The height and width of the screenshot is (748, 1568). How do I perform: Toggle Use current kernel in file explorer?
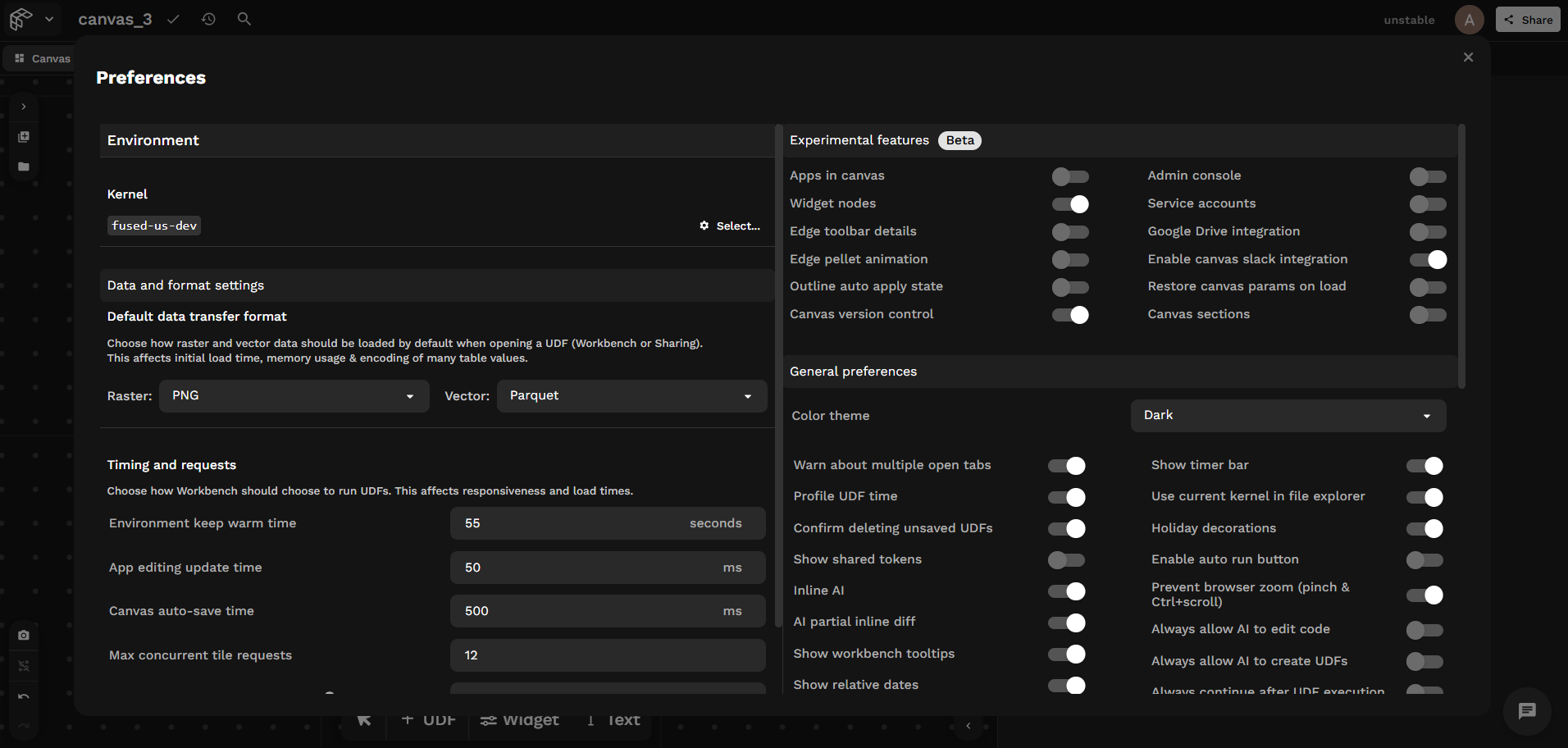[x=1424, y=497]
